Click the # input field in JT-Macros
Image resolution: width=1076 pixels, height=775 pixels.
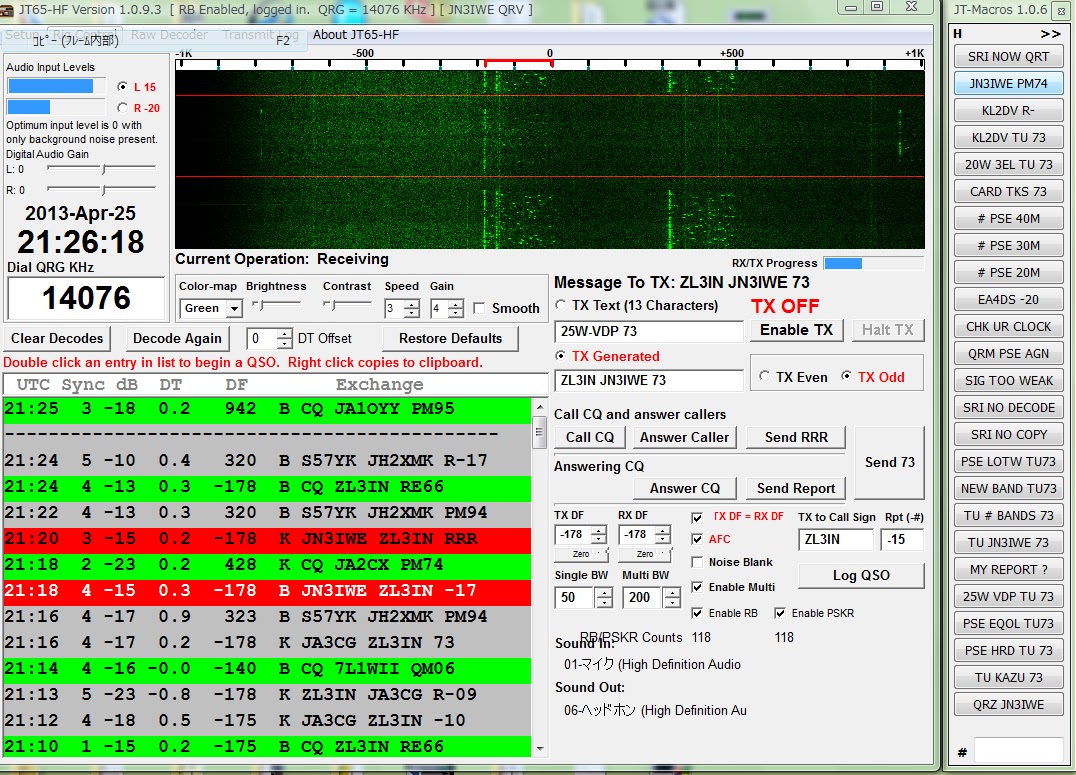point(1019,751)
